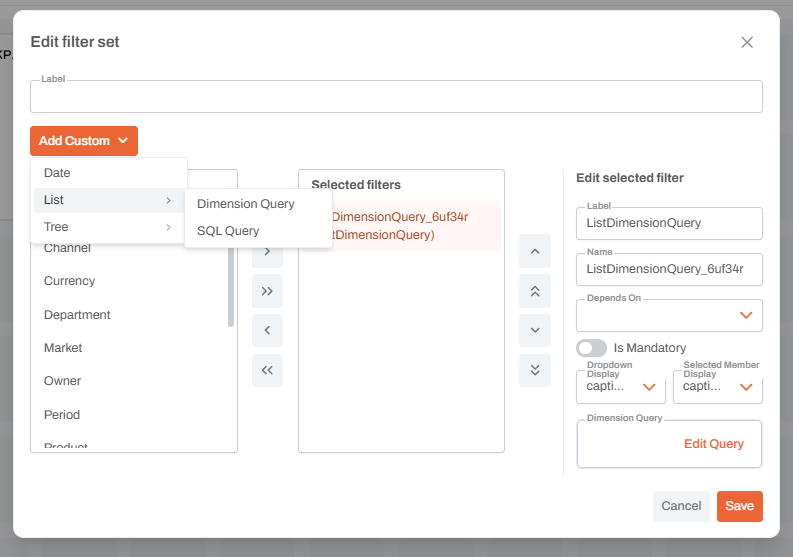Move filter to bottom of list
Screen dimensions: 793x557
[x=535, y=370]
